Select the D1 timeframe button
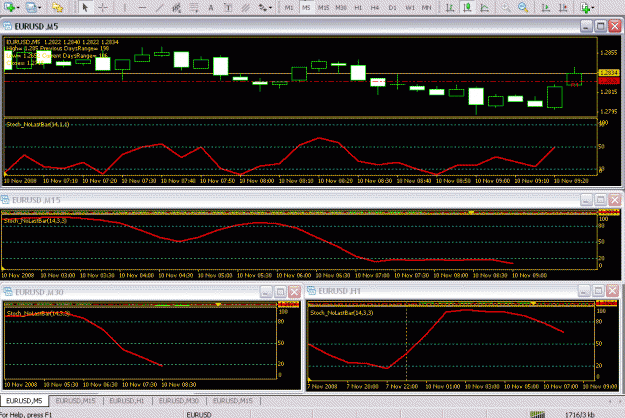The height and width of the screenshot is (418, 625). tap(393, 7)
